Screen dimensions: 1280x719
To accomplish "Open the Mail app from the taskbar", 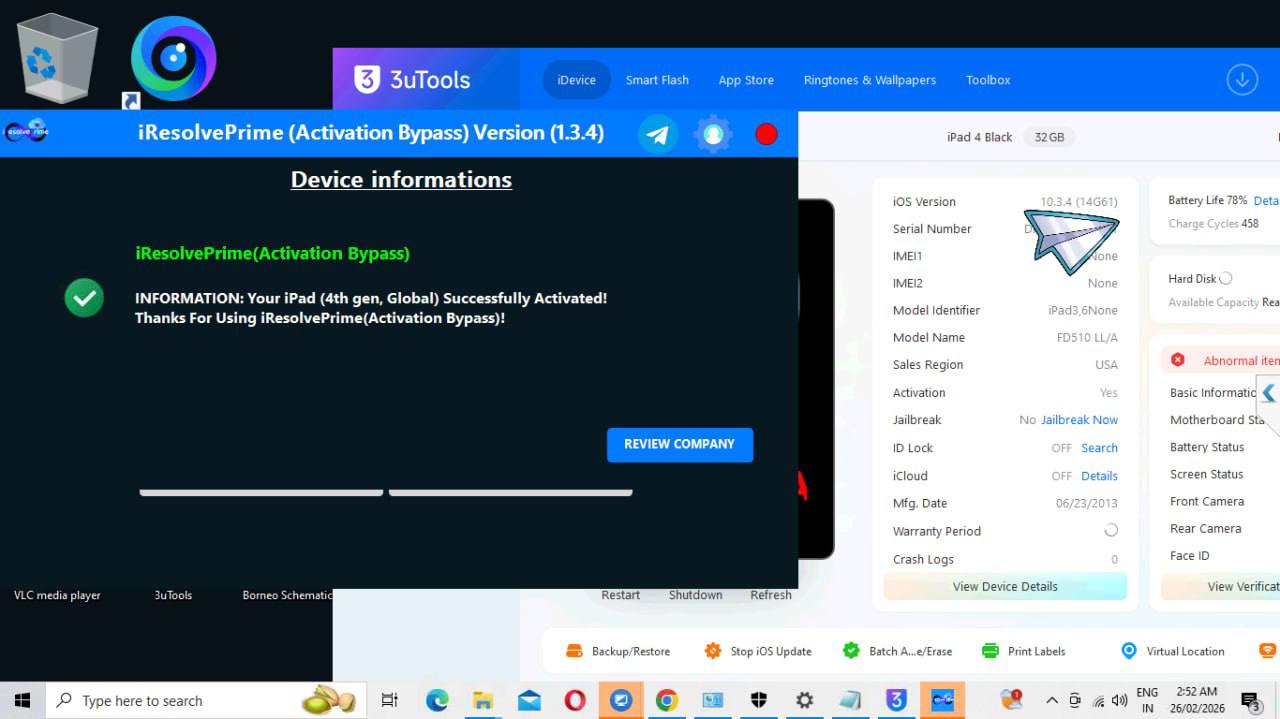I will [x=529, y=700].
